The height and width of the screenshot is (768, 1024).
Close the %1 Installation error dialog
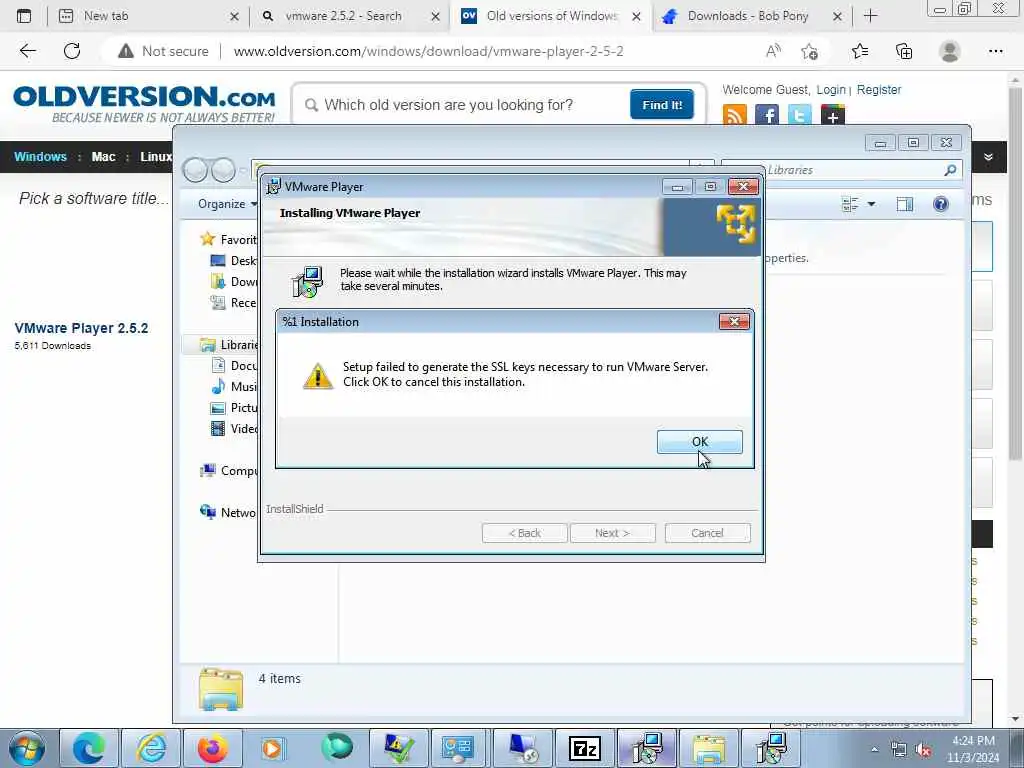click(733, 321)
